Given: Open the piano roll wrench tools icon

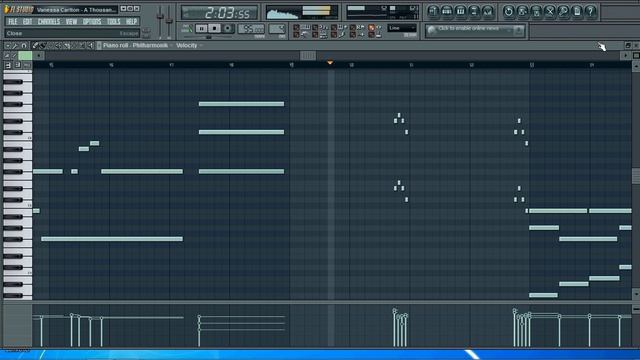Looking at the screenshot, I should click(16, 46).
